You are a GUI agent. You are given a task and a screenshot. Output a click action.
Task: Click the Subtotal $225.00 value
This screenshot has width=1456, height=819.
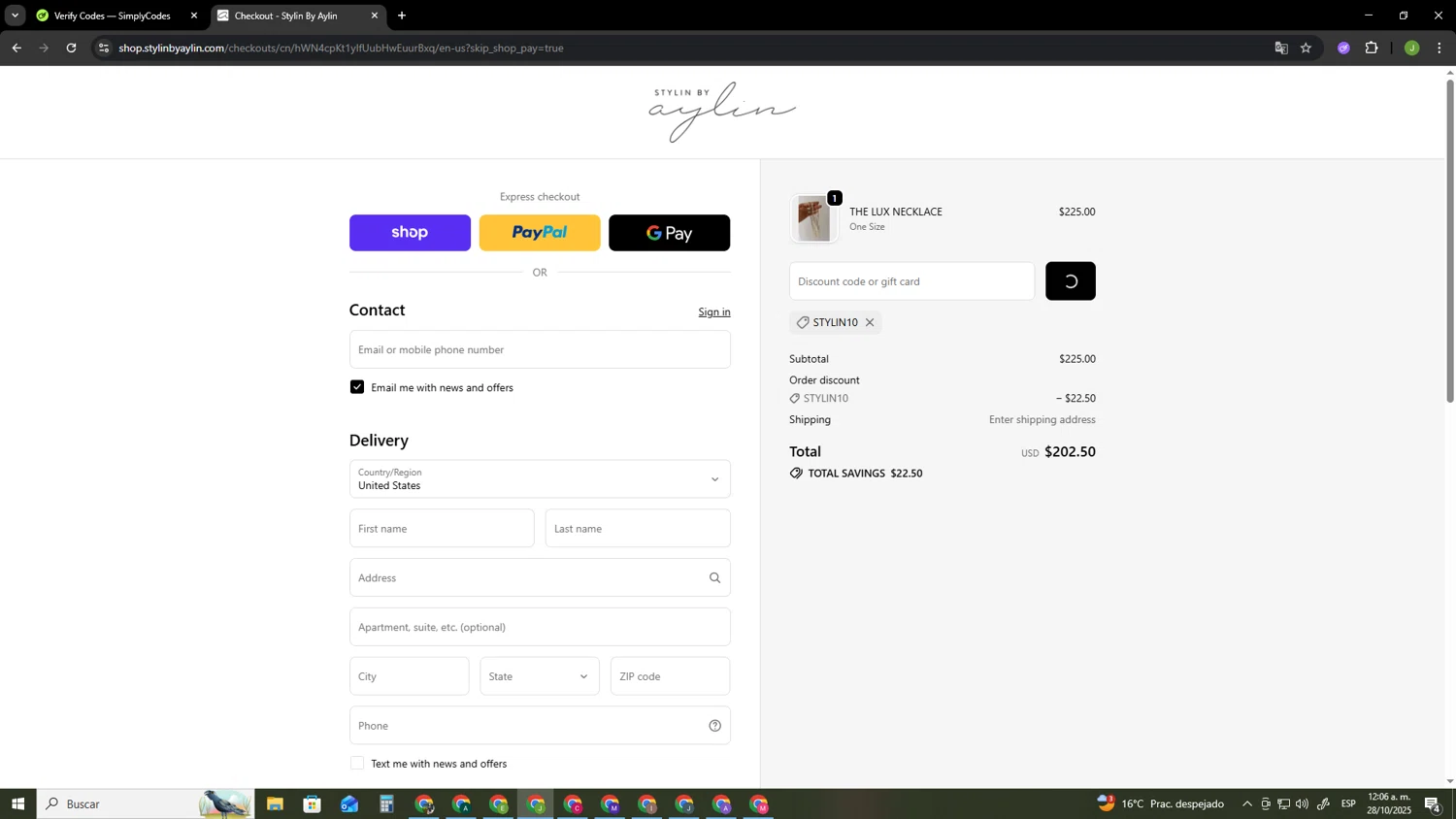pyautogui.click(x=1077, y=359)
